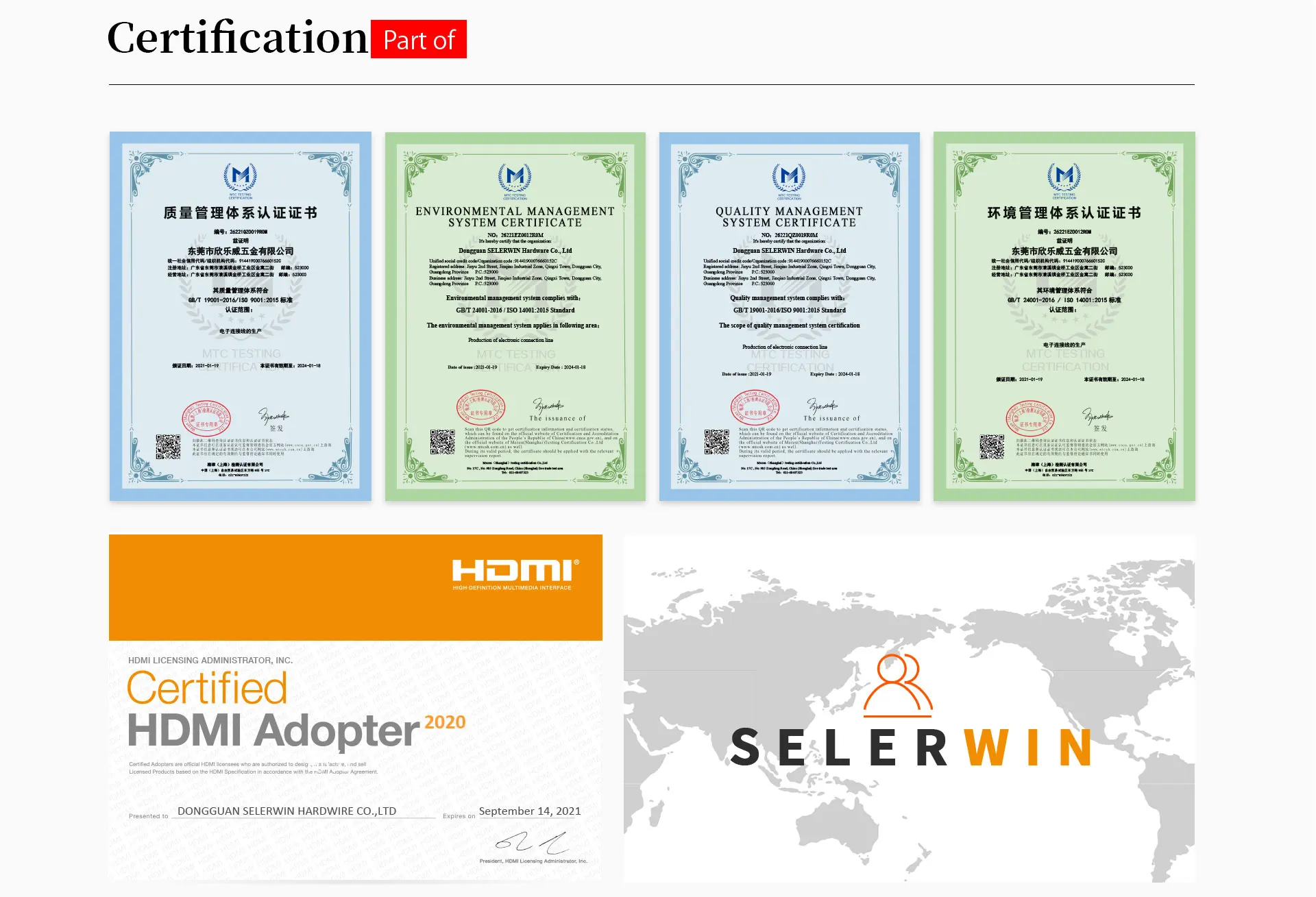
Task: Click the president's signature on the HDMI certificate
Action: [x=533, y=842]
